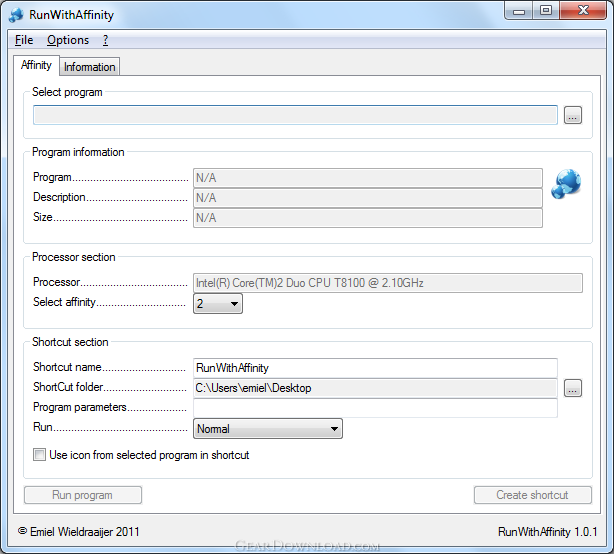This screenshot has width=614, height=554.
Task: Enable Use icon from selected program checkbox
Action: click(x=39, y=455)
